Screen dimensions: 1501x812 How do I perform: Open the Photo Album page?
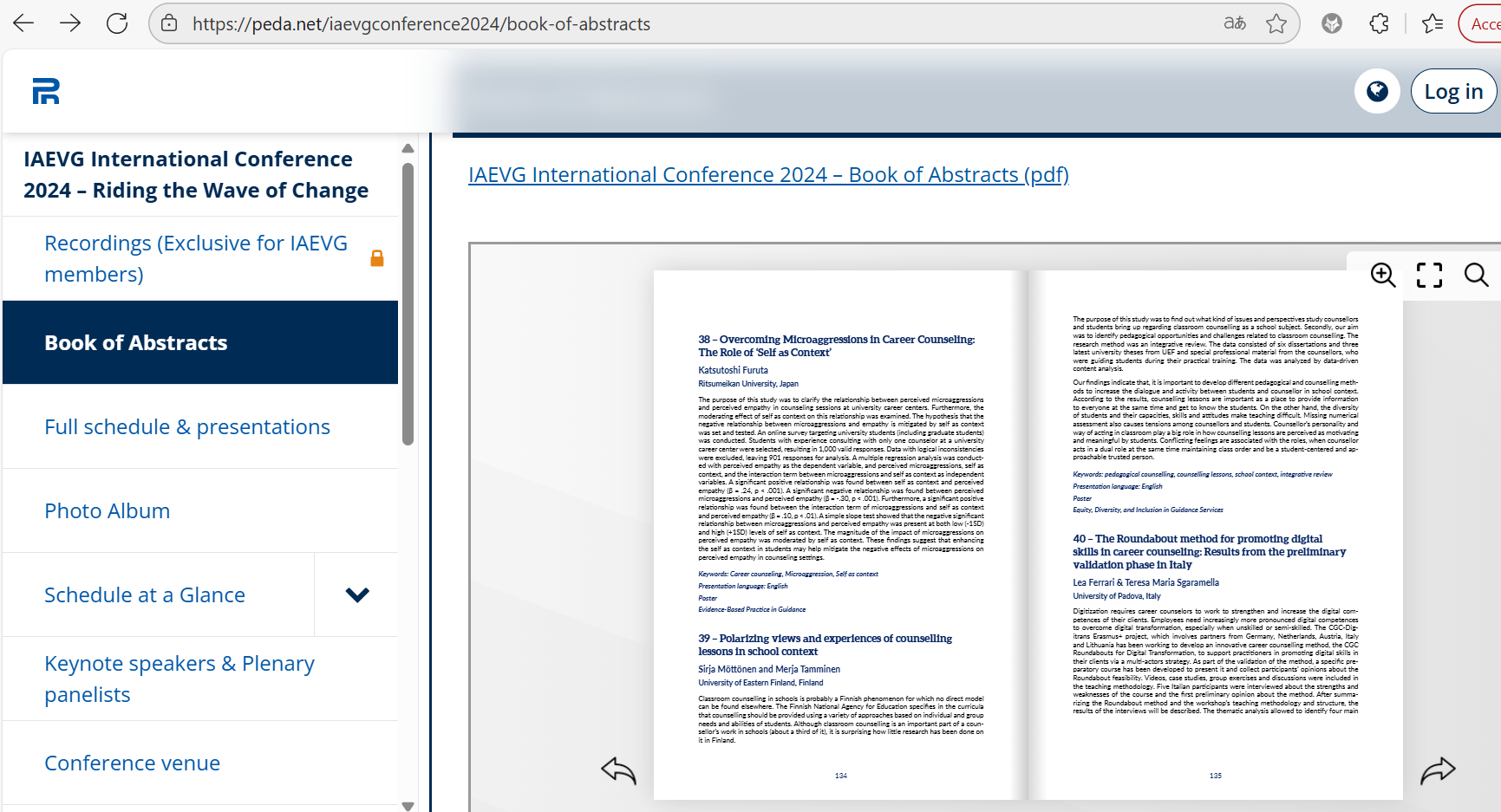[x=108, y=510]
